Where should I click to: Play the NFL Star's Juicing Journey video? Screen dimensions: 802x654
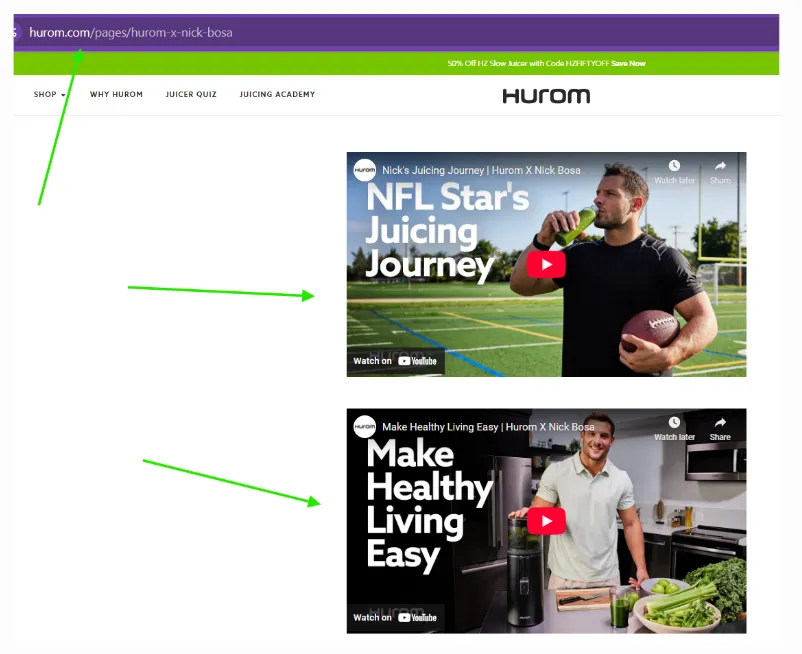pos(546,264)
